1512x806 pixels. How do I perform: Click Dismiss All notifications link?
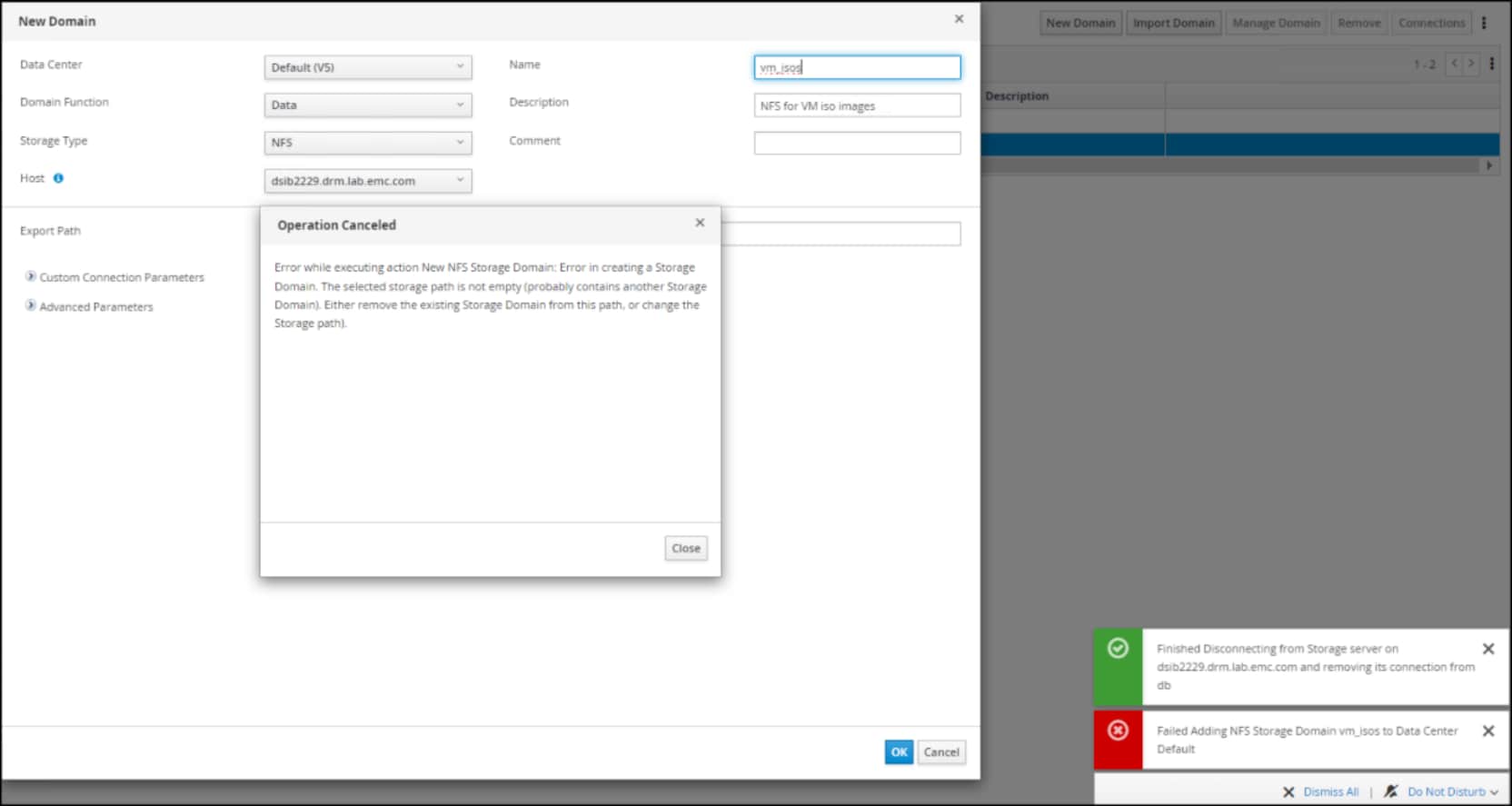1331,791
